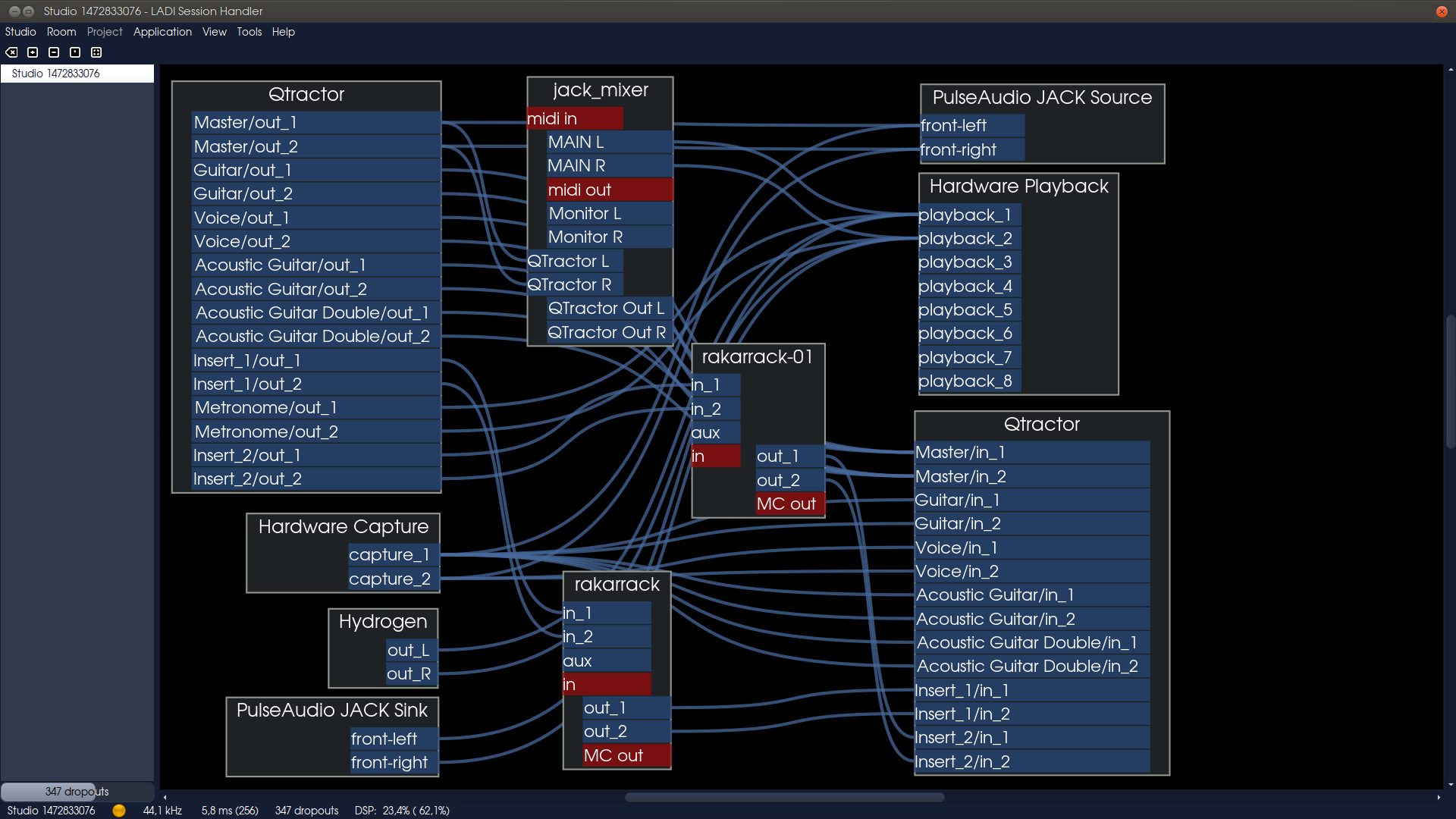
Task: Select the QTractor Out R port
Action: pyautogui.click(x=610, y=333)
